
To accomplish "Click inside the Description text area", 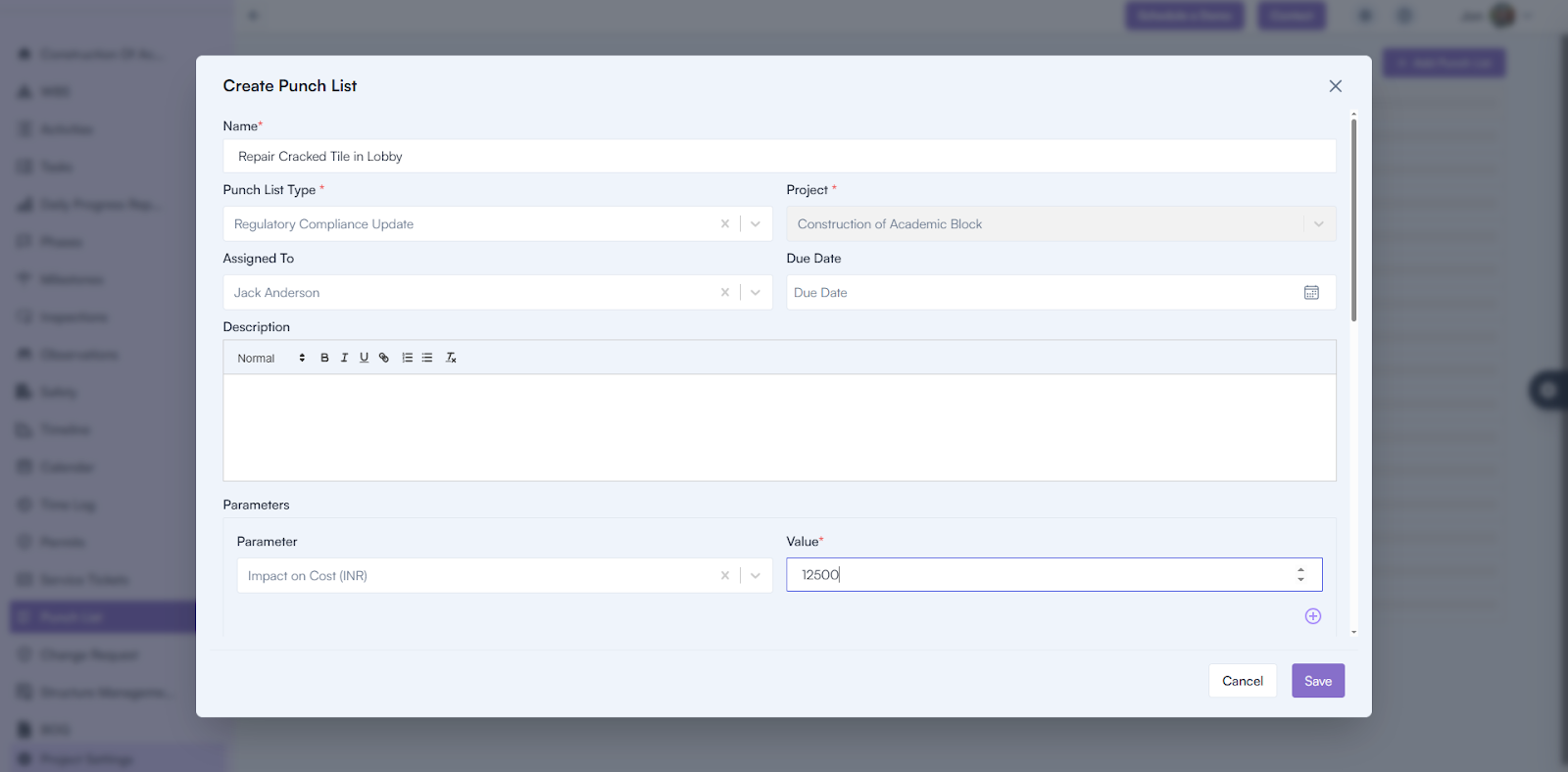I will (779, 427).
